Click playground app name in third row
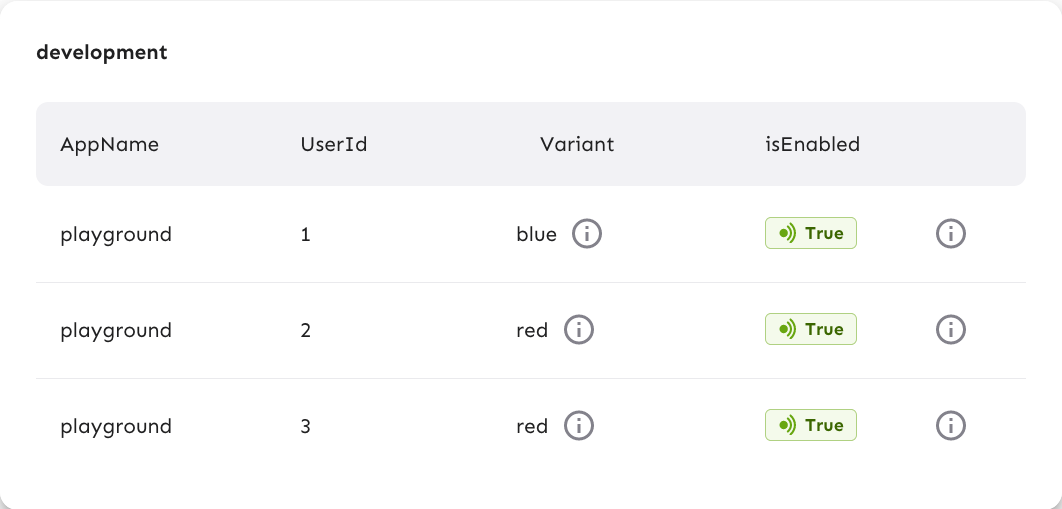This screenshot has height=509, width=1062. (116, 427)
